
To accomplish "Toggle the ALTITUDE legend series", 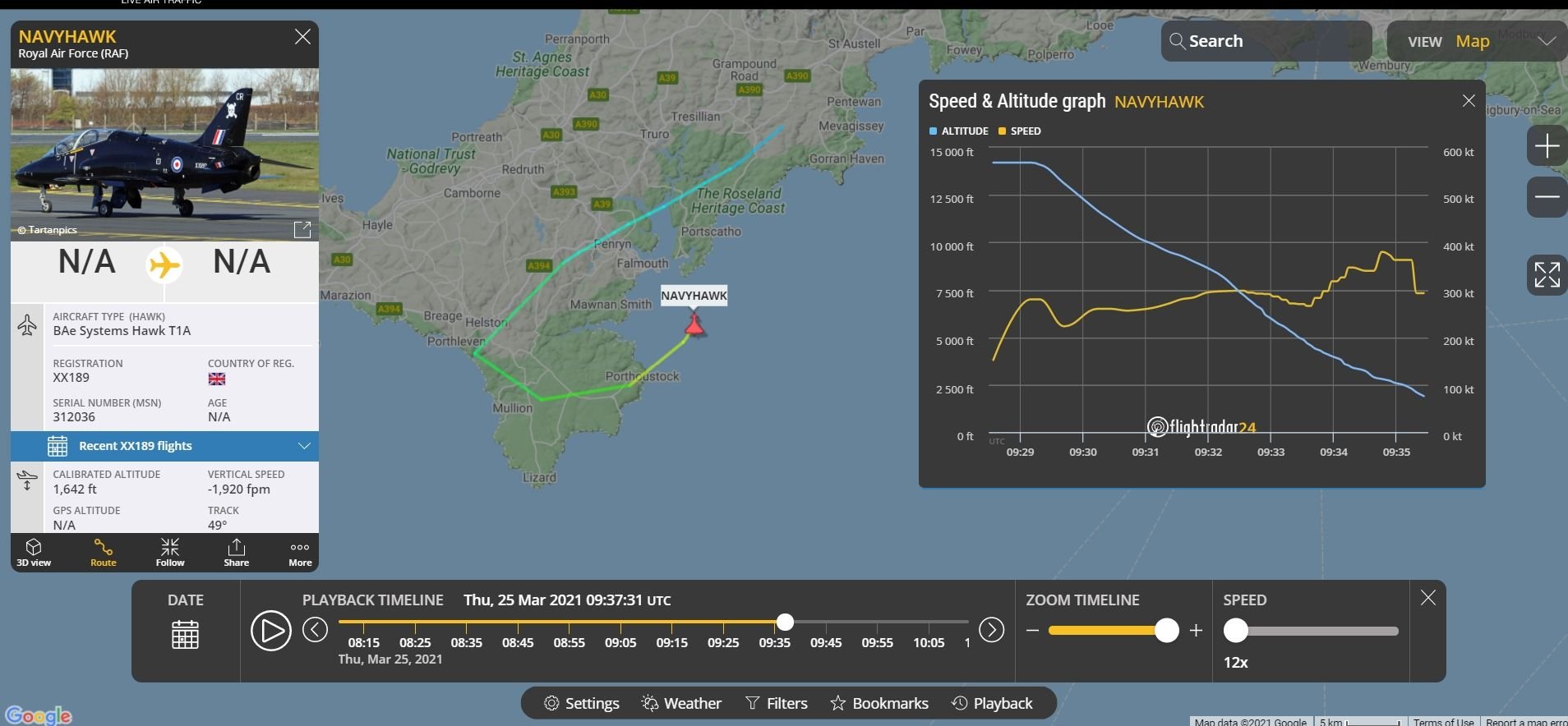I will [x=958, y=131].
